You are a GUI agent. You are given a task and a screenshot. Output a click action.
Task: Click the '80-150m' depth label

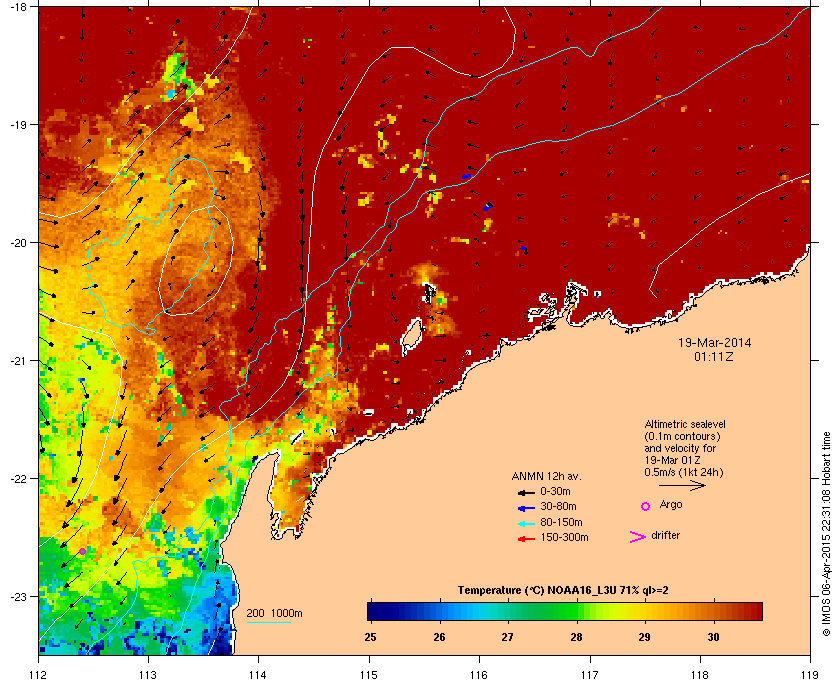[561, 522]
